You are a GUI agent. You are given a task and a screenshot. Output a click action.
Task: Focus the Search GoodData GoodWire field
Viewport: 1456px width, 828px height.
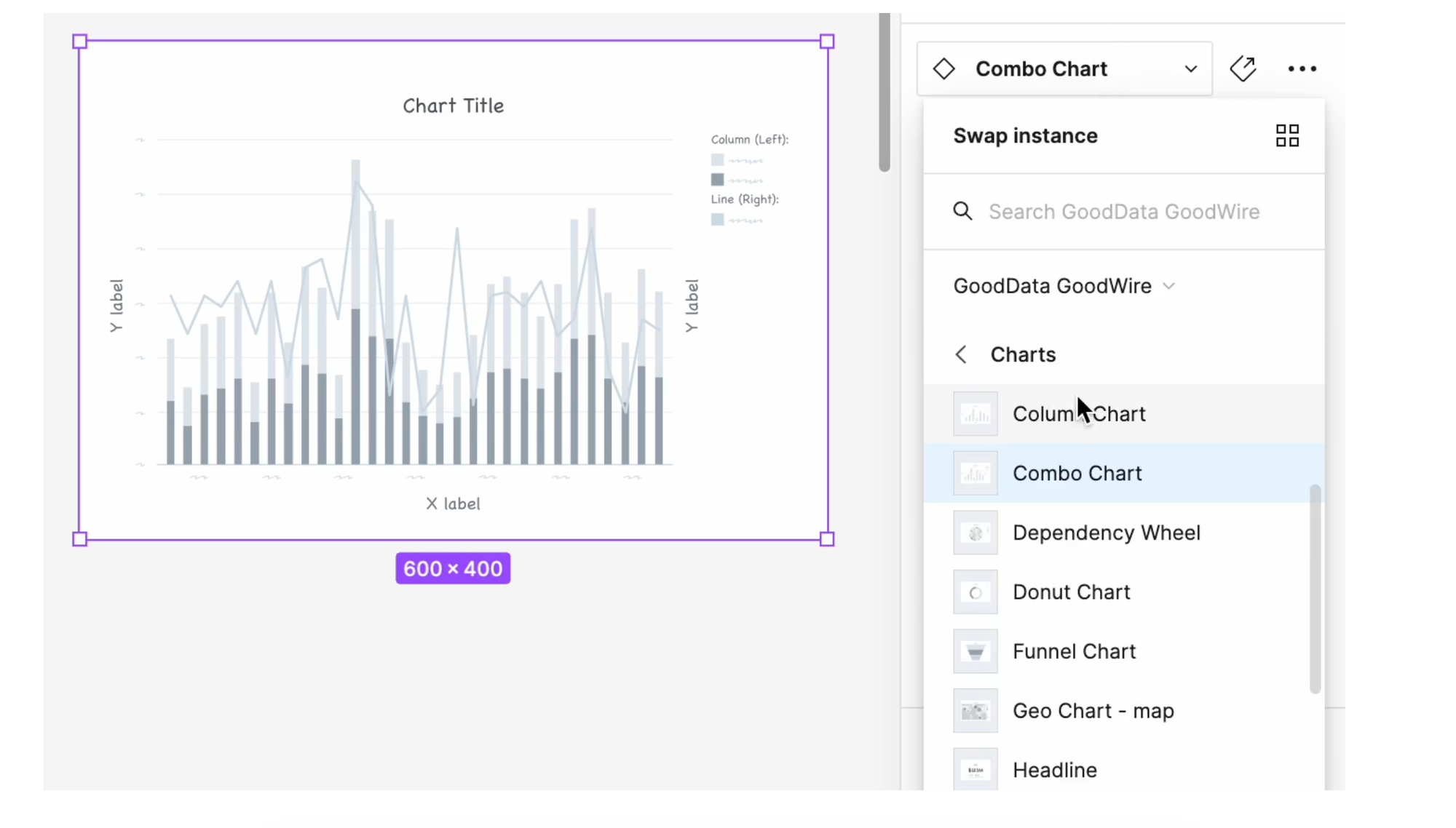(x=1124, y=212)
